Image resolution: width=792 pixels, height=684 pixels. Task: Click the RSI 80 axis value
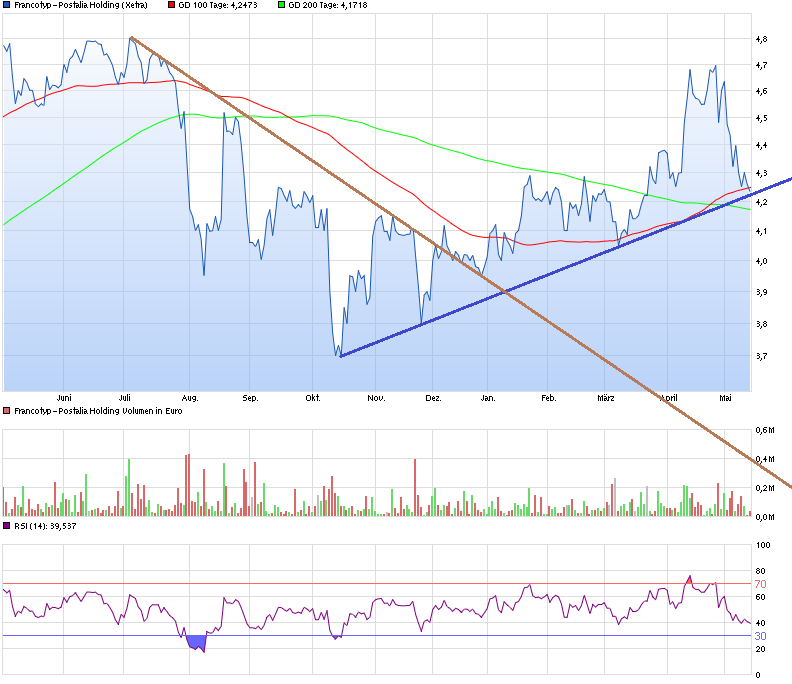[760, 571]
